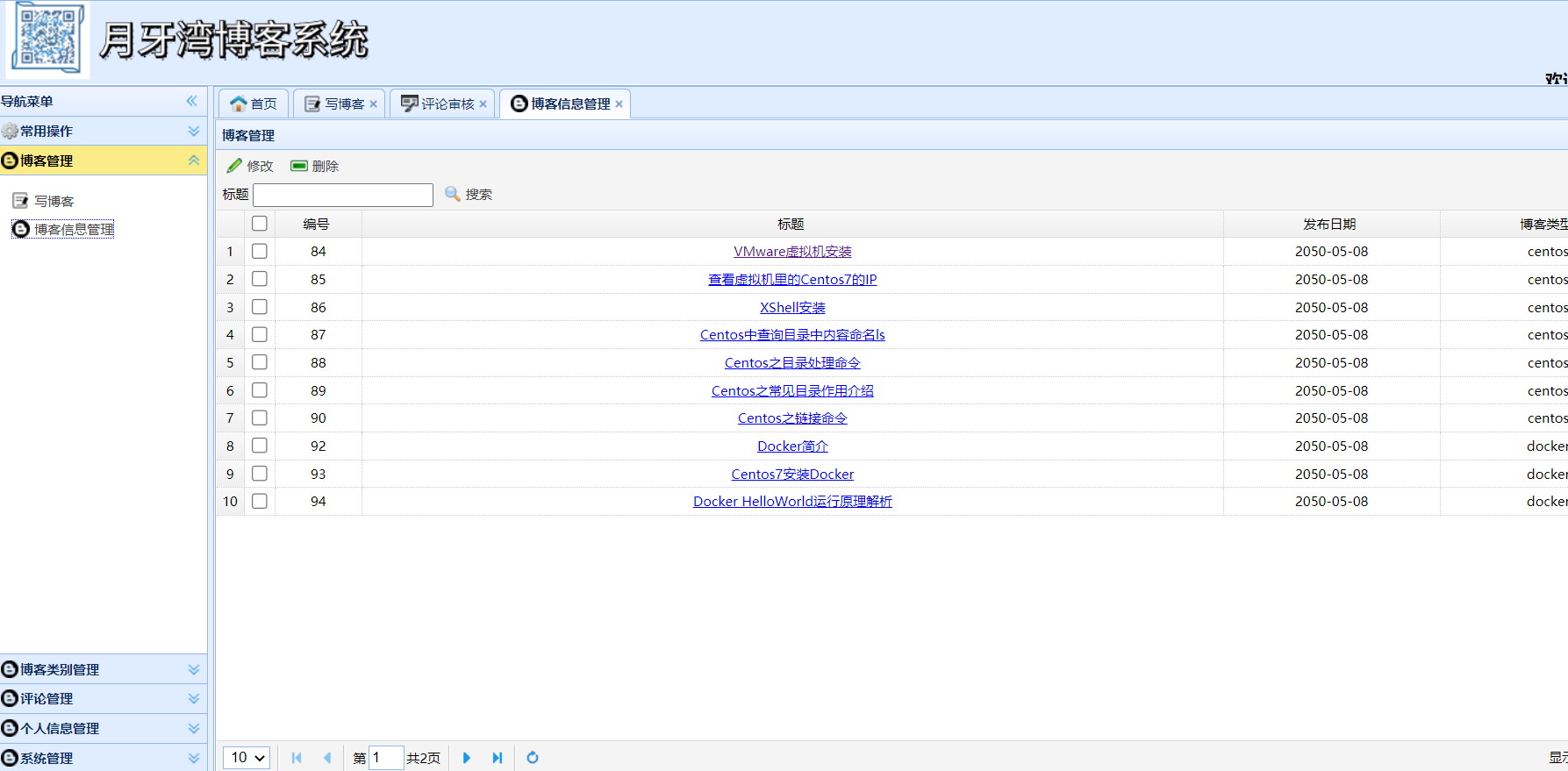Expand the 评论管理 section
1568x771 pixels.
(194, 698)
